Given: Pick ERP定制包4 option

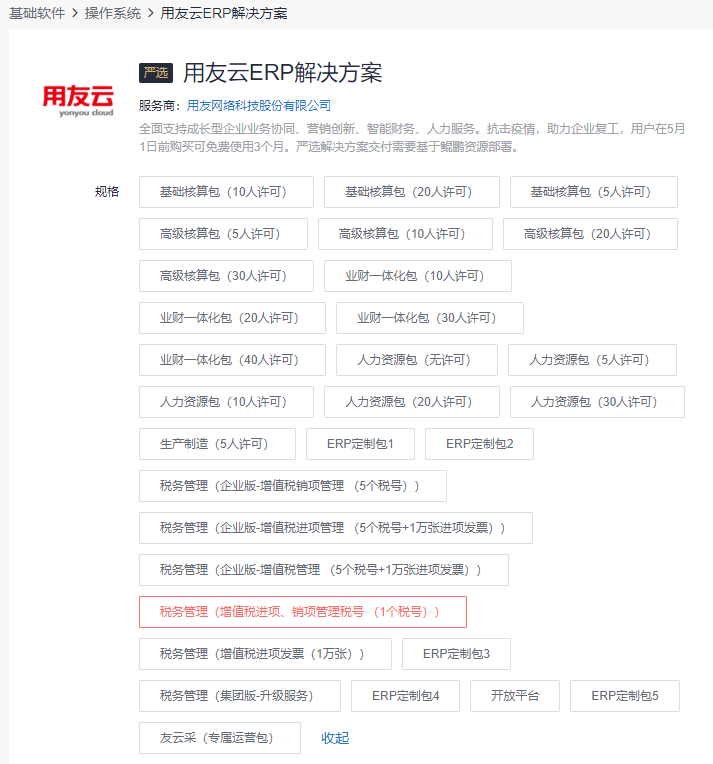Looking at the screenshot, I should 405,696.
